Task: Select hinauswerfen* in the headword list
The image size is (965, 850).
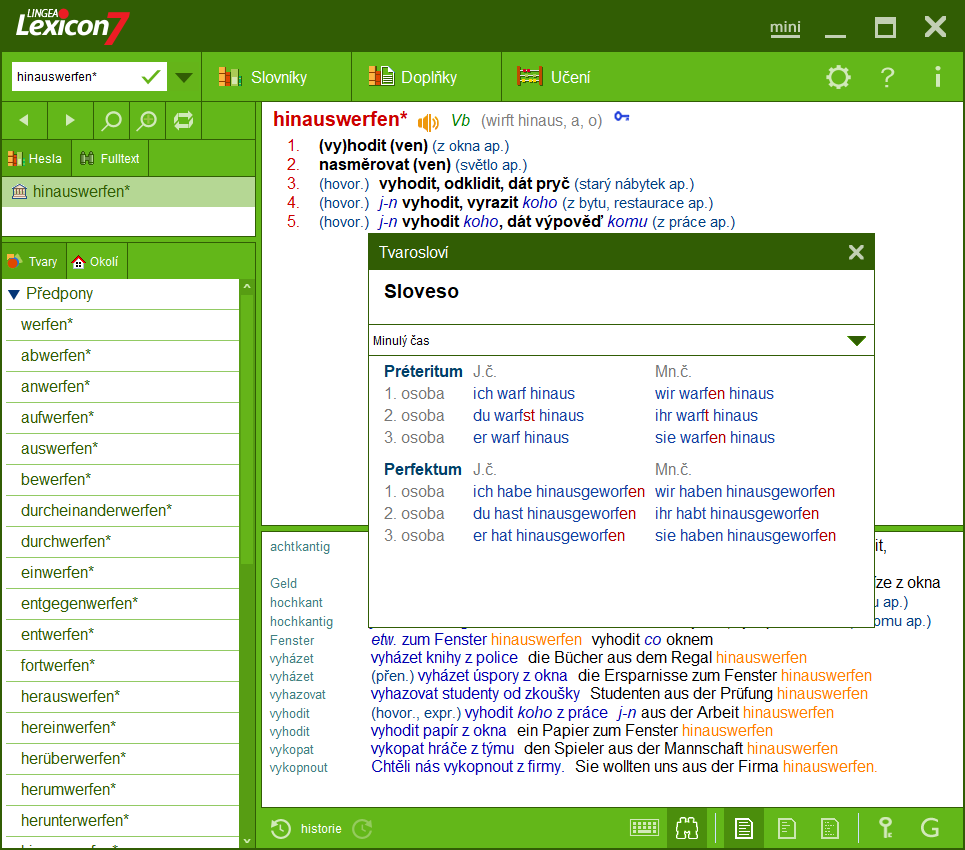Action: point(129,191)
